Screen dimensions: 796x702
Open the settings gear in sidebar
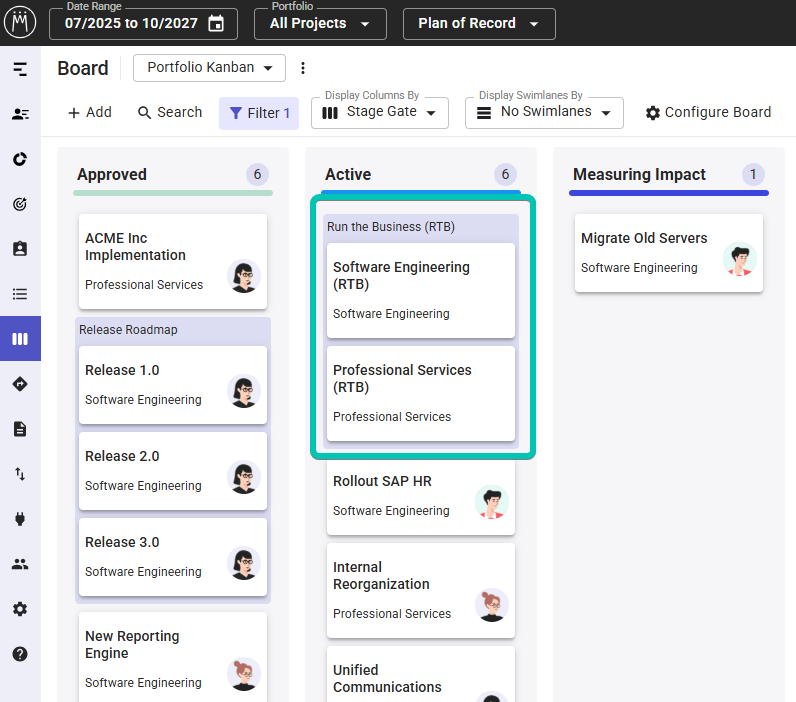point(20,609)
